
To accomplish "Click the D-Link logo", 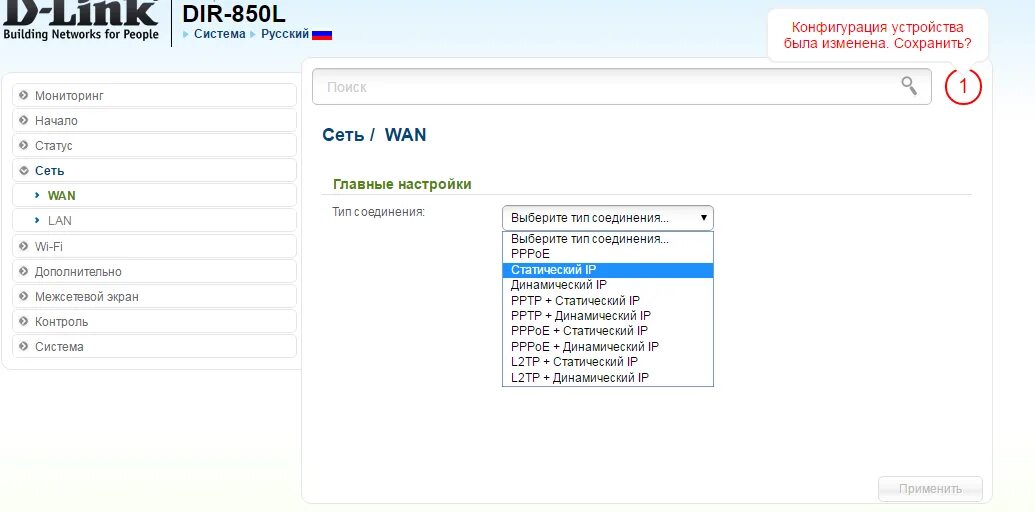I will [81, 20].
